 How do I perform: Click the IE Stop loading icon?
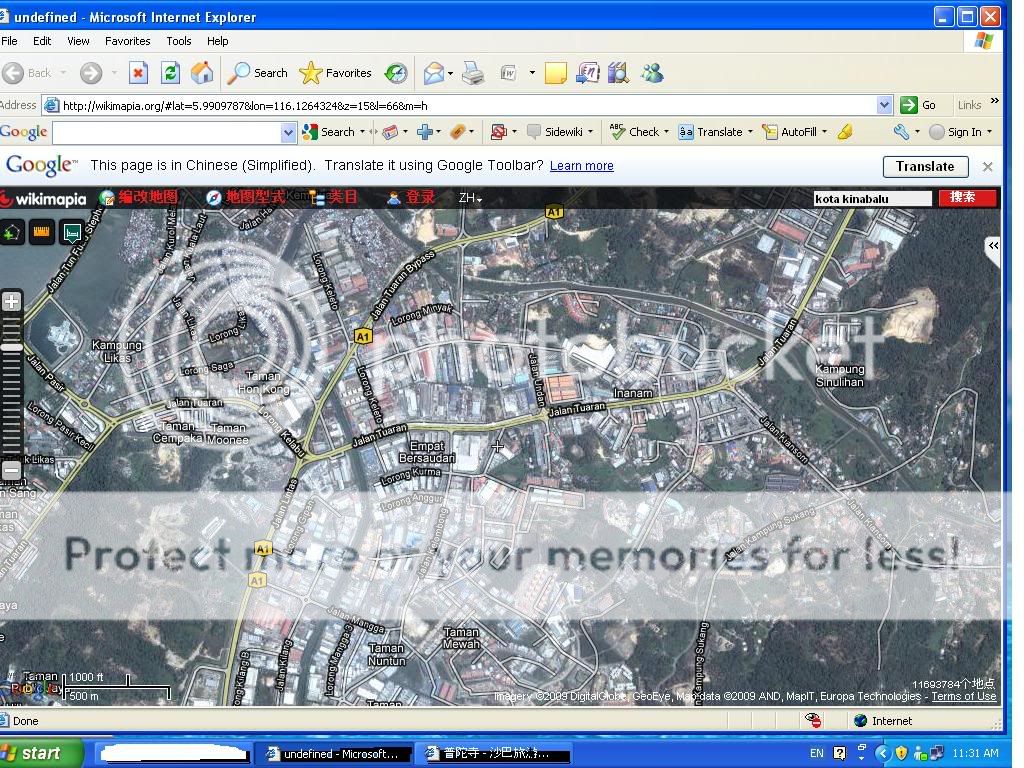(138, 73)
